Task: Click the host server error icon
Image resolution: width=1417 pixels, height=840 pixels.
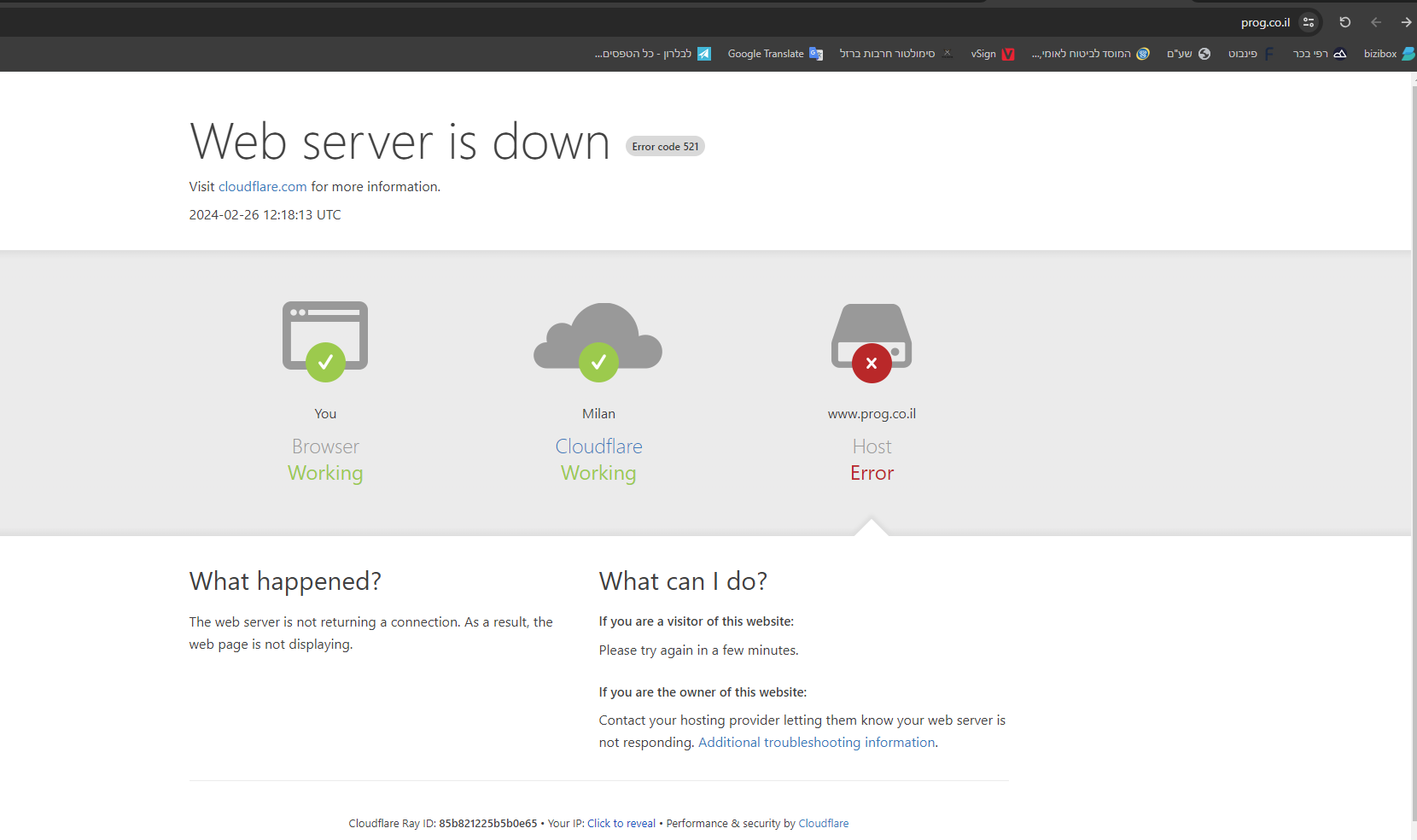Action: point(872,342)
